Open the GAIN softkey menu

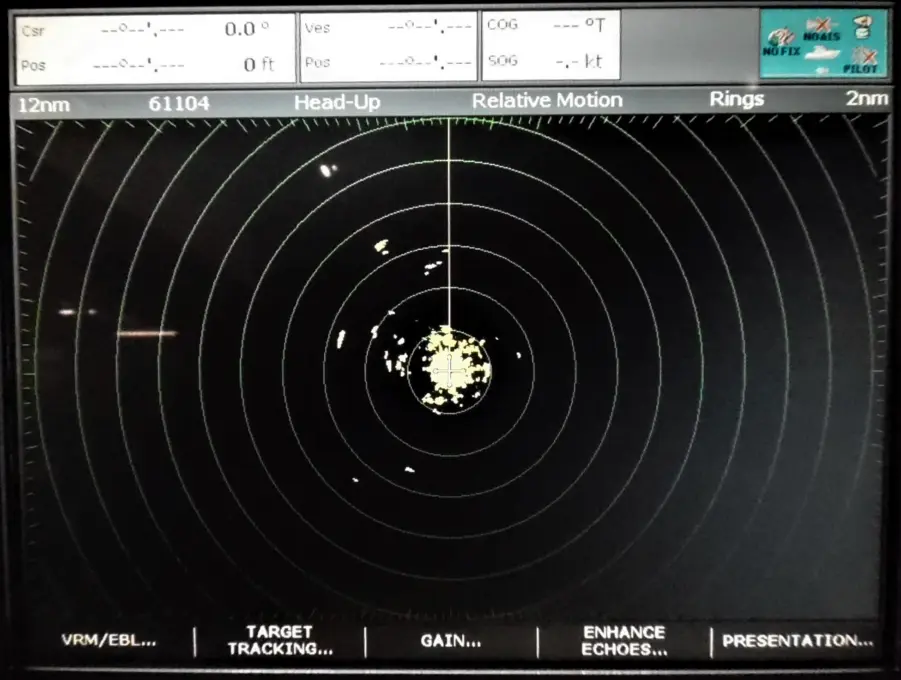click(x=451, y=641)
